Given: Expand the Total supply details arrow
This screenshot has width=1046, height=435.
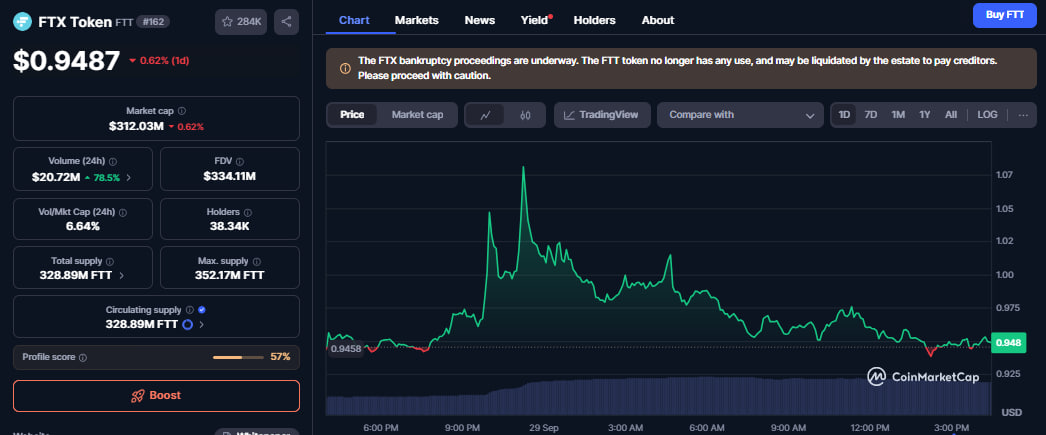Looking at the screenshot, I should (x=122, y=275).
